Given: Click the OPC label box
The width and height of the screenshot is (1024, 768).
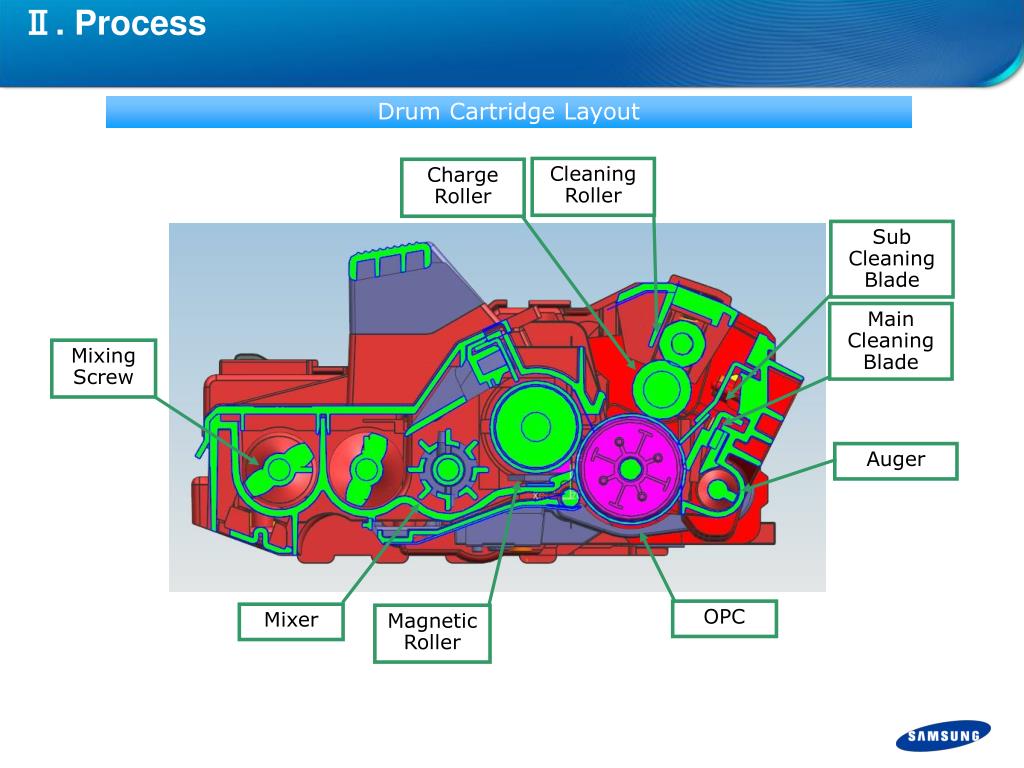Looking at the screenshot, I should pyautogui.click(x=724, y=618).
